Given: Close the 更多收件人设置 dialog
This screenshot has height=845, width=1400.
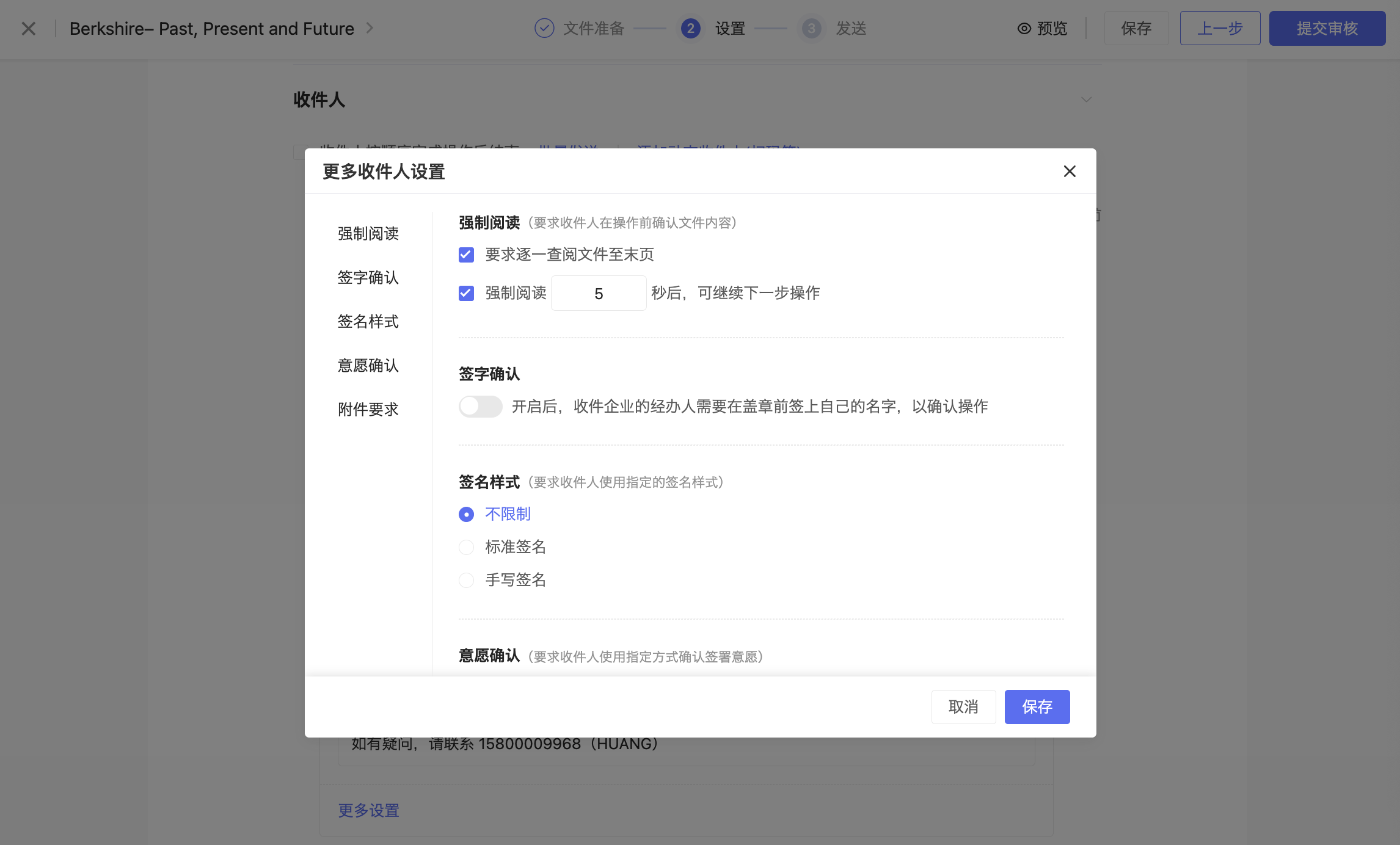Looking at the screenshot, I should coord(1069,172).
